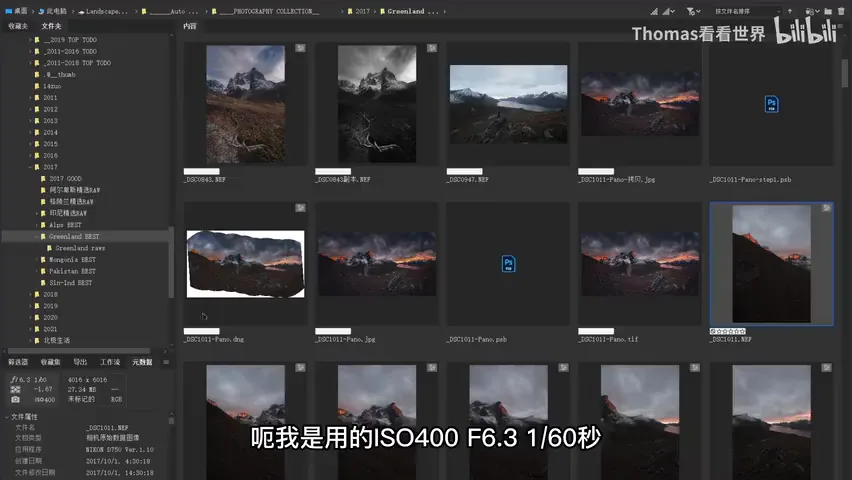Screen dimensions: 852x480
Task: Select the _DSC1011-Pano-拷贝.jpg thumbnail
Action: coord(640,104)
